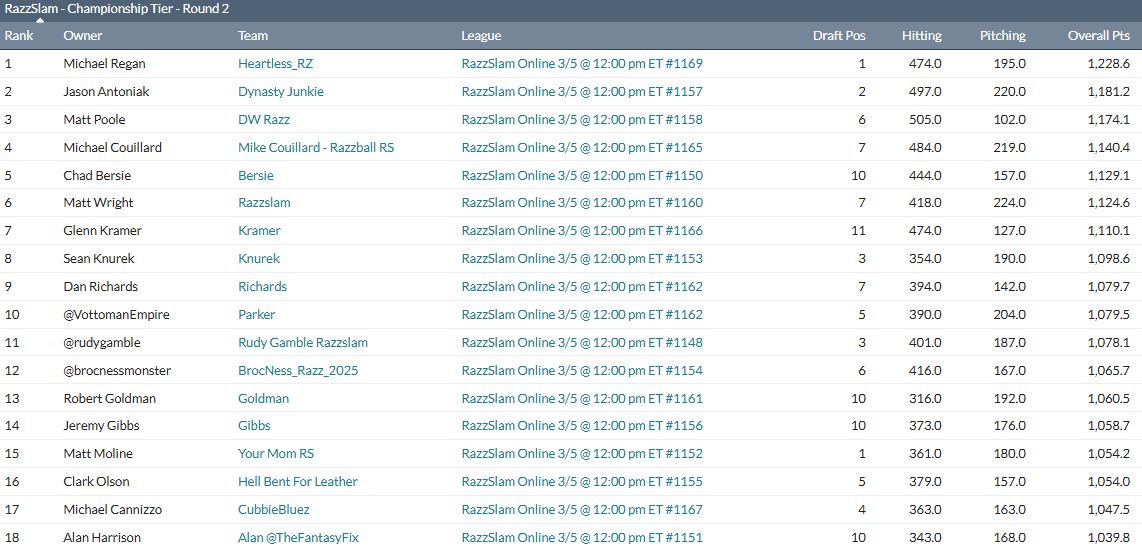Open Mike Couillard - Razzball RS team
1142x550 pixels.
tap(316, 147)
